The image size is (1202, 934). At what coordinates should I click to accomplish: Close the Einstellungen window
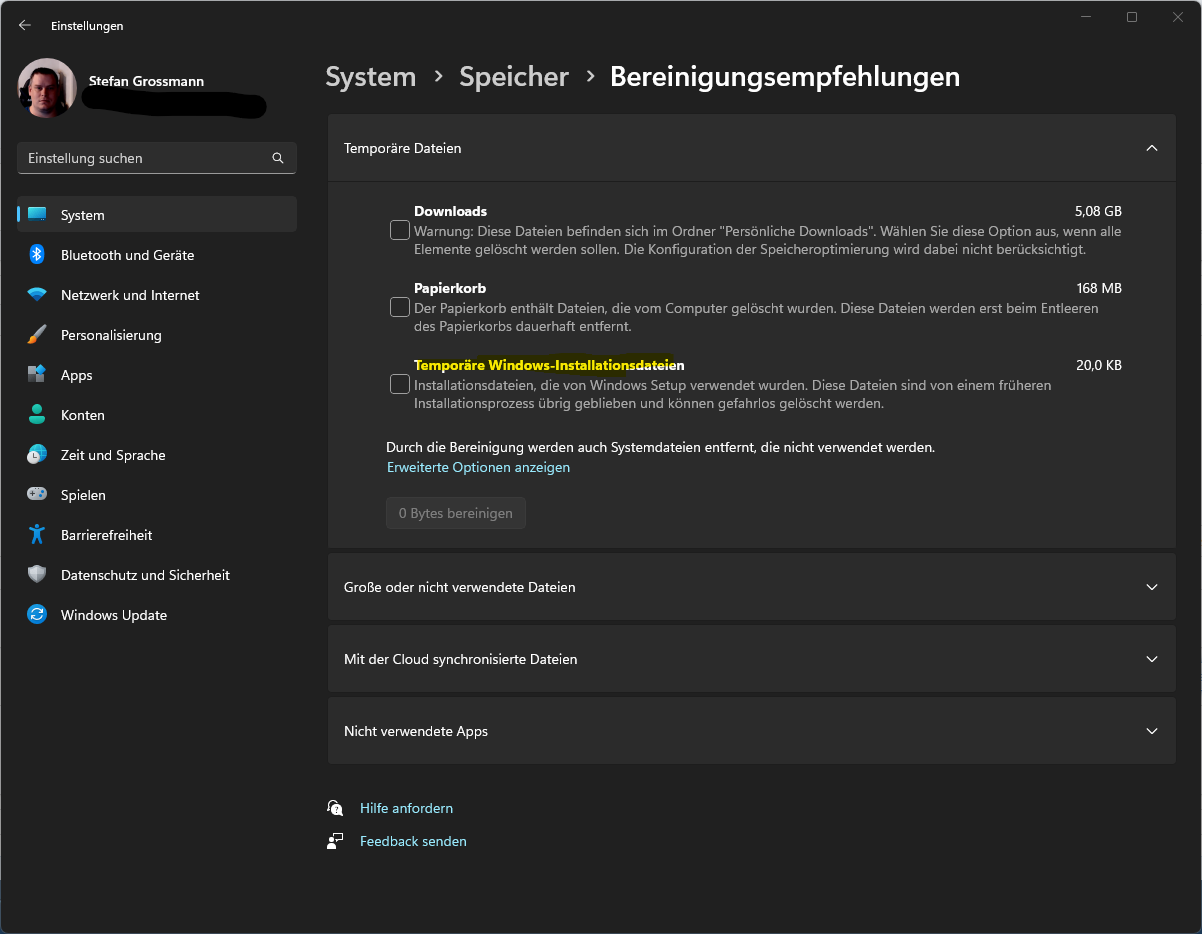pos(1178,17)
